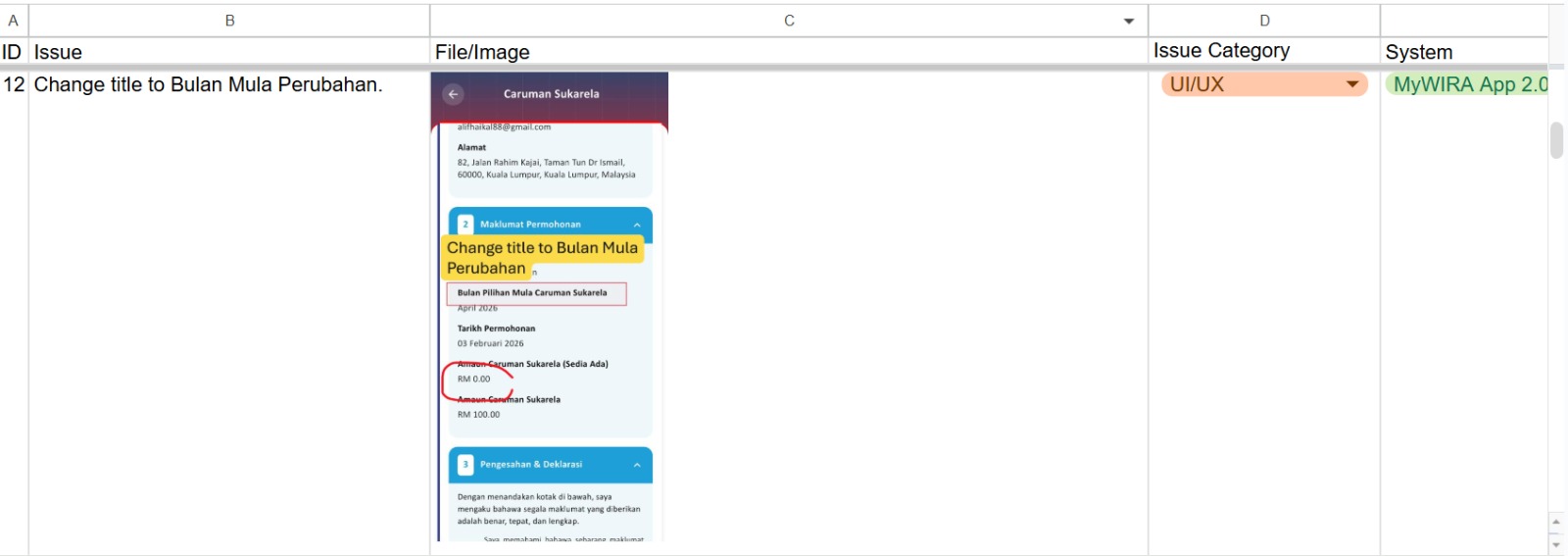Click the Issue Category header cell
The width and height of the screenshot is (1568, 556).
coord(1264,51)
